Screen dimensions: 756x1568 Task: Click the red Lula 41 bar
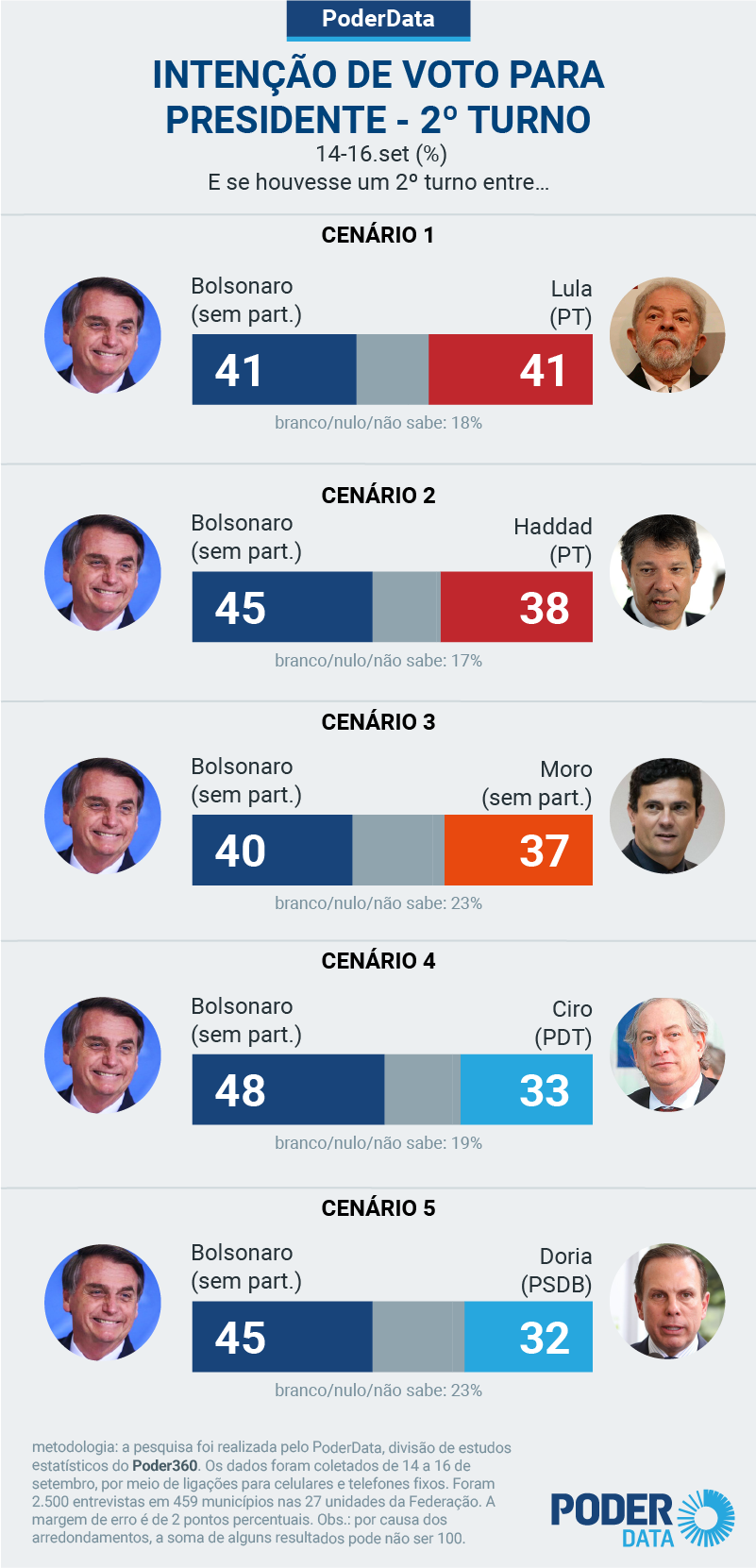511,369
